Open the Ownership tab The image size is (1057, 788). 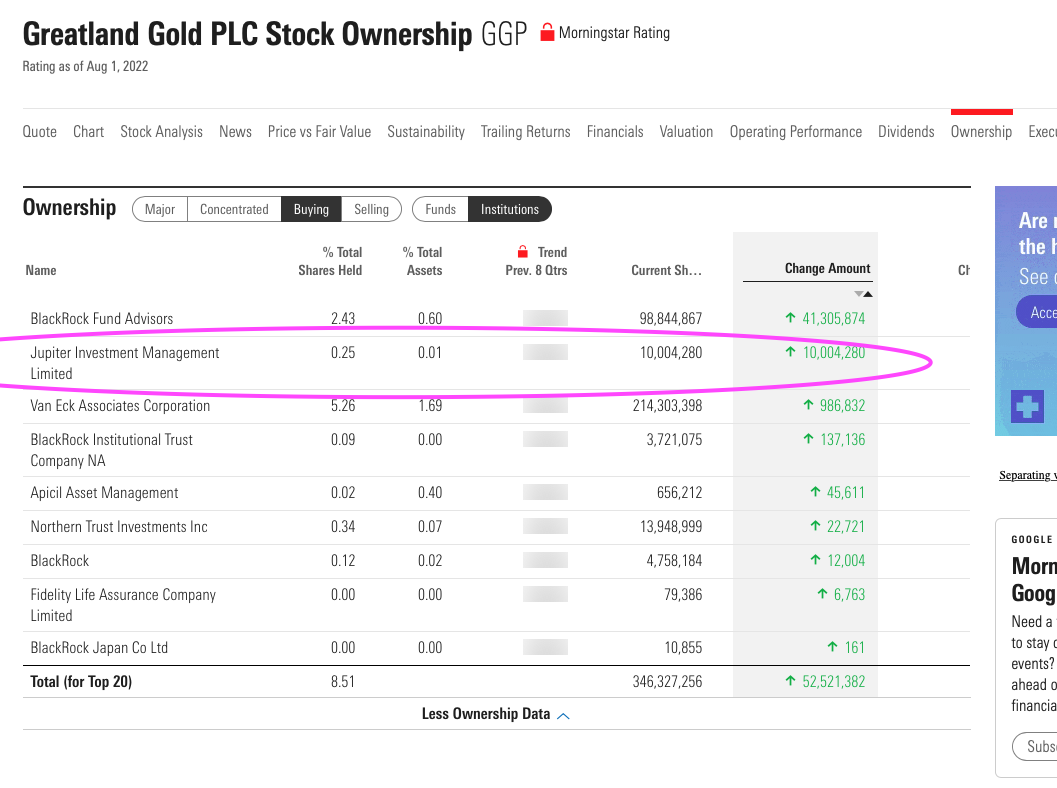pyautogui.click(x=982, y=131)
